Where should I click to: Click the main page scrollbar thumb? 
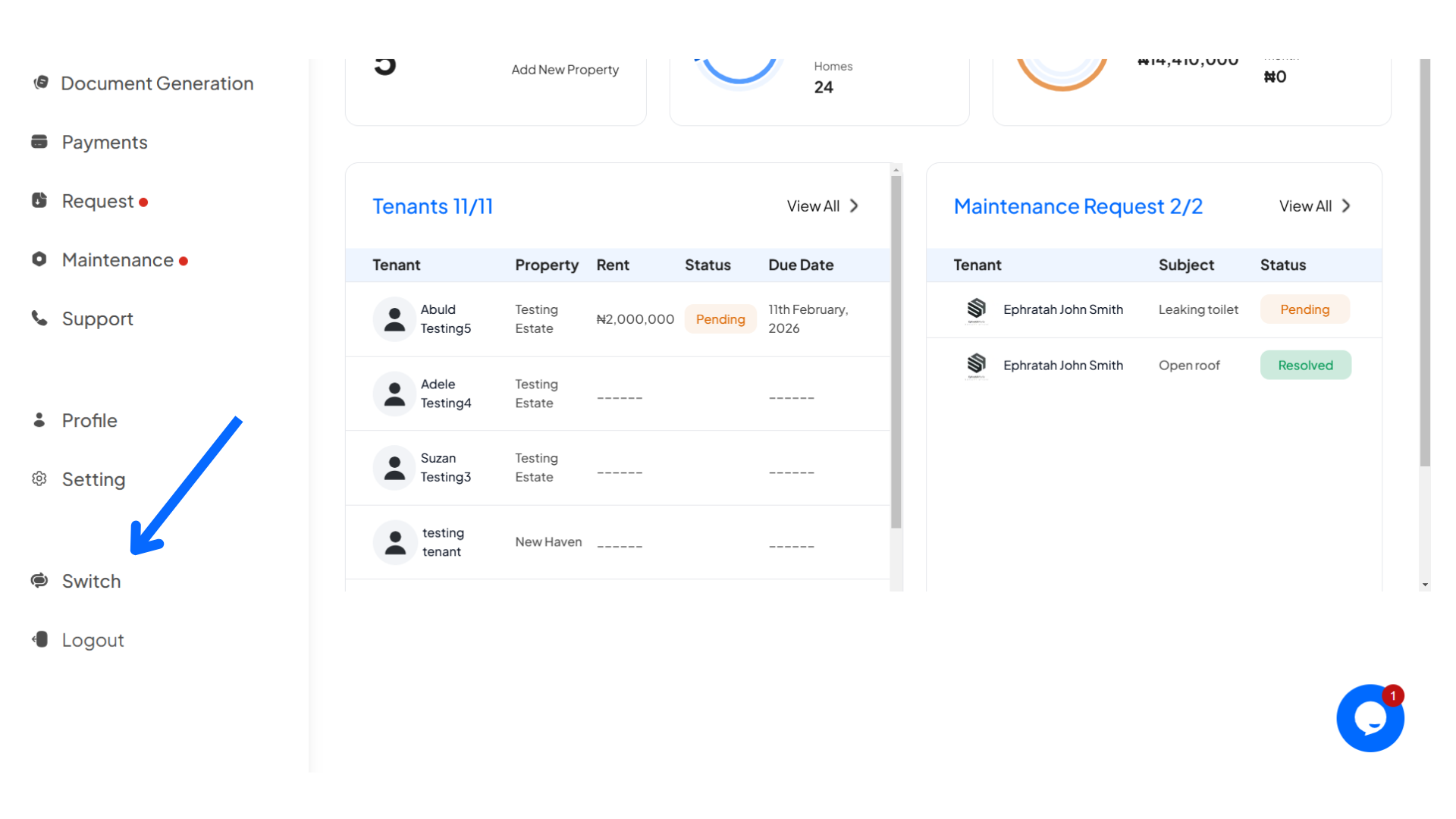point(1425,262)
